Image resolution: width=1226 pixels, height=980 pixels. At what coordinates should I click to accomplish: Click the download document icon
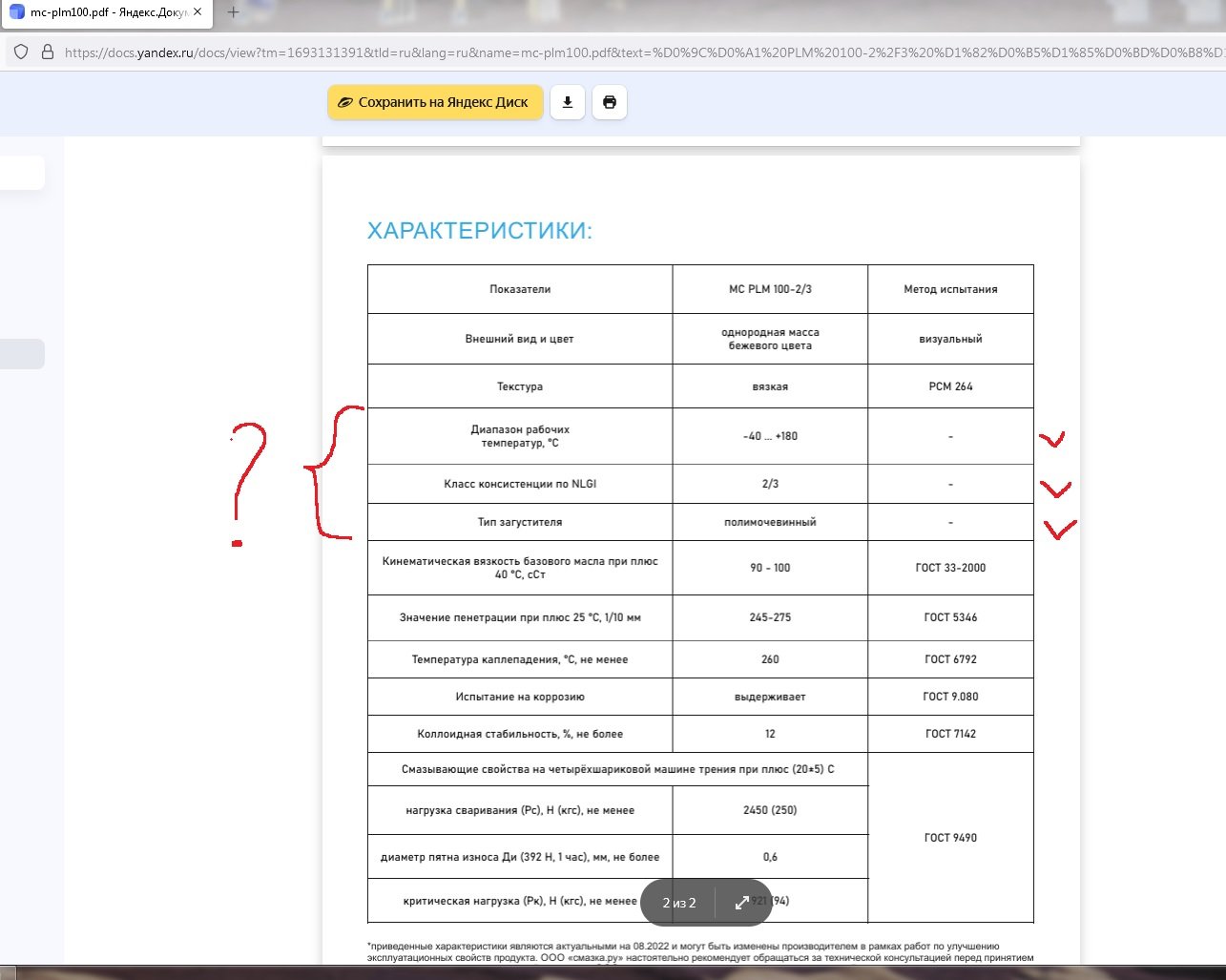tap(567, 102)
